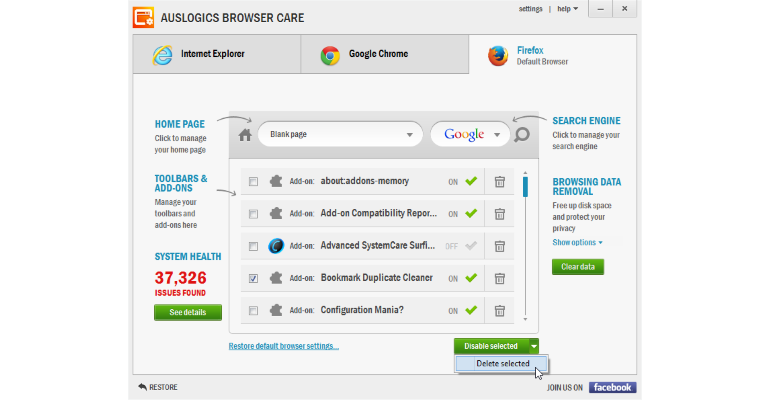
Task: Open the Blank page home page dropdown
Action: [x=340, y=134]
